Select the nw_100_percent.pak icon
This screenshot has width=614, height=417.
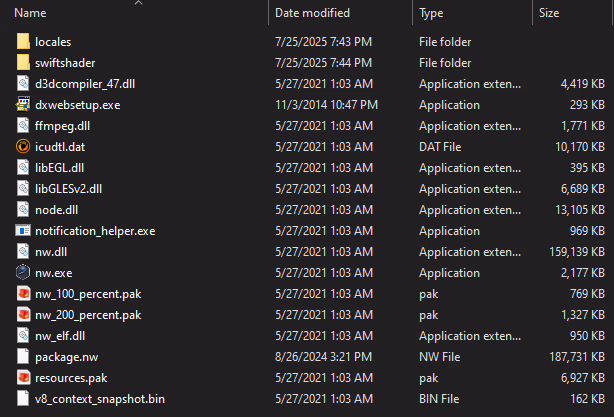[x=24, y=293]
